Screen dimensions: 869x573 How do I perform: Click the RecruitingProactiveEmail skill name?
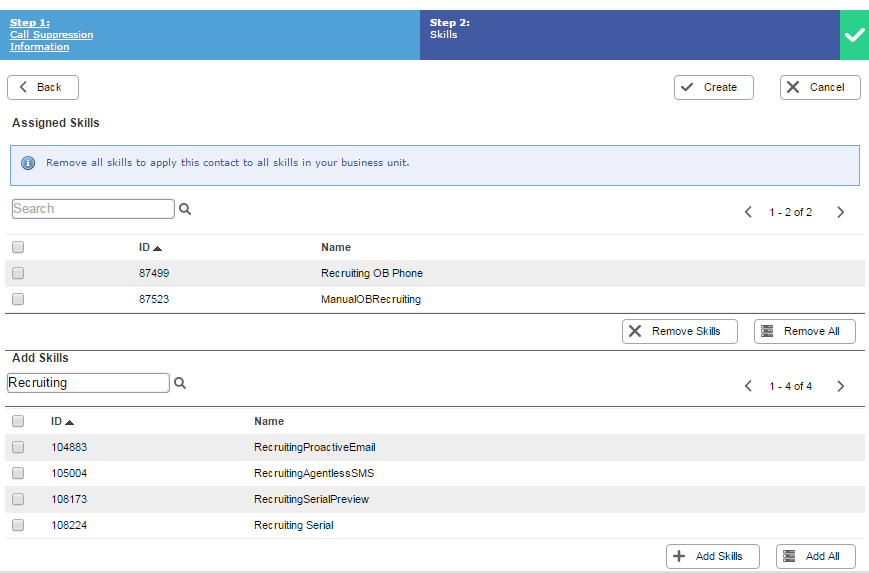point(315,447)
